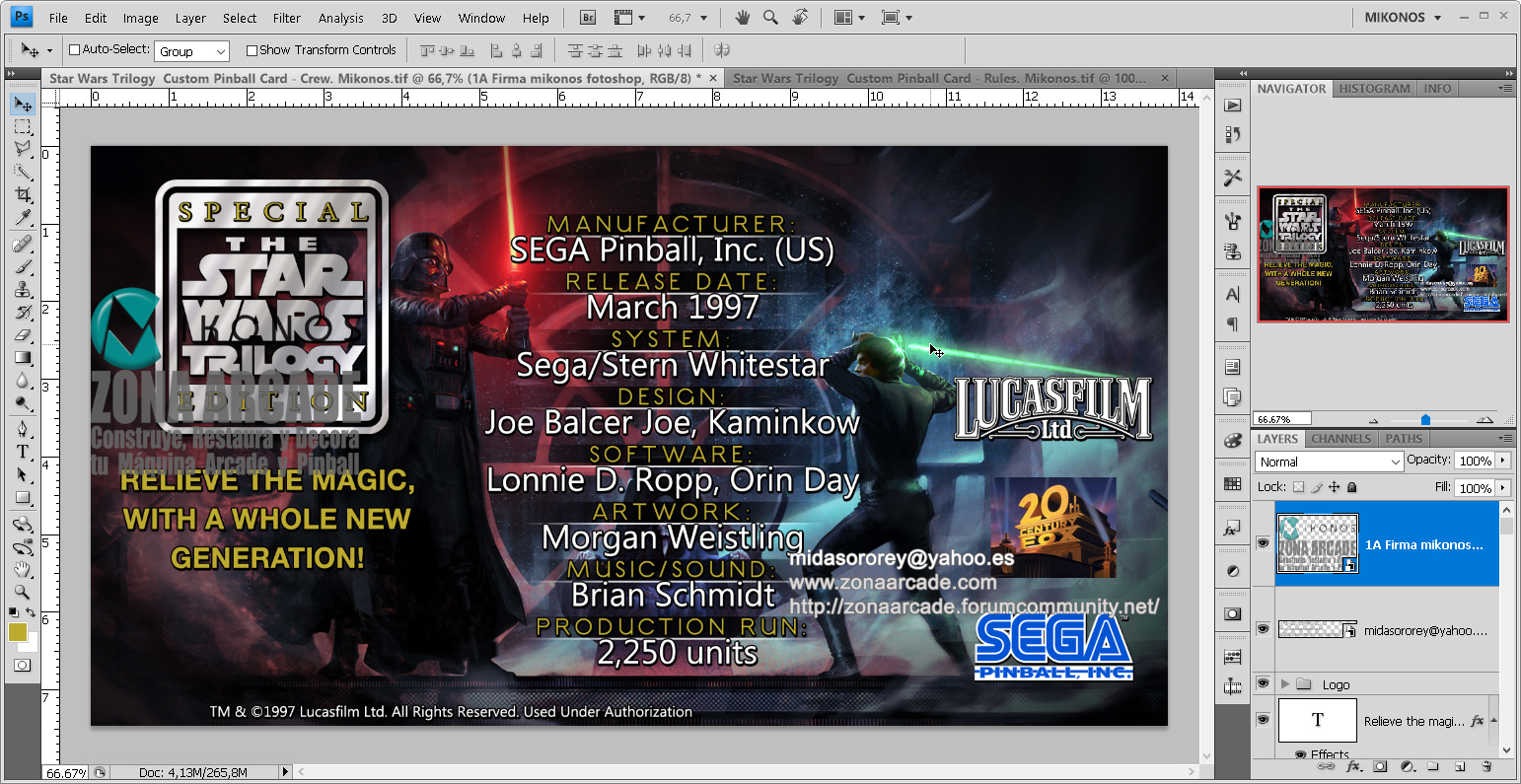The width and height of the screenshot is (1521, 784).
Task: Select the Burn tool
Action: click(23, 402)
